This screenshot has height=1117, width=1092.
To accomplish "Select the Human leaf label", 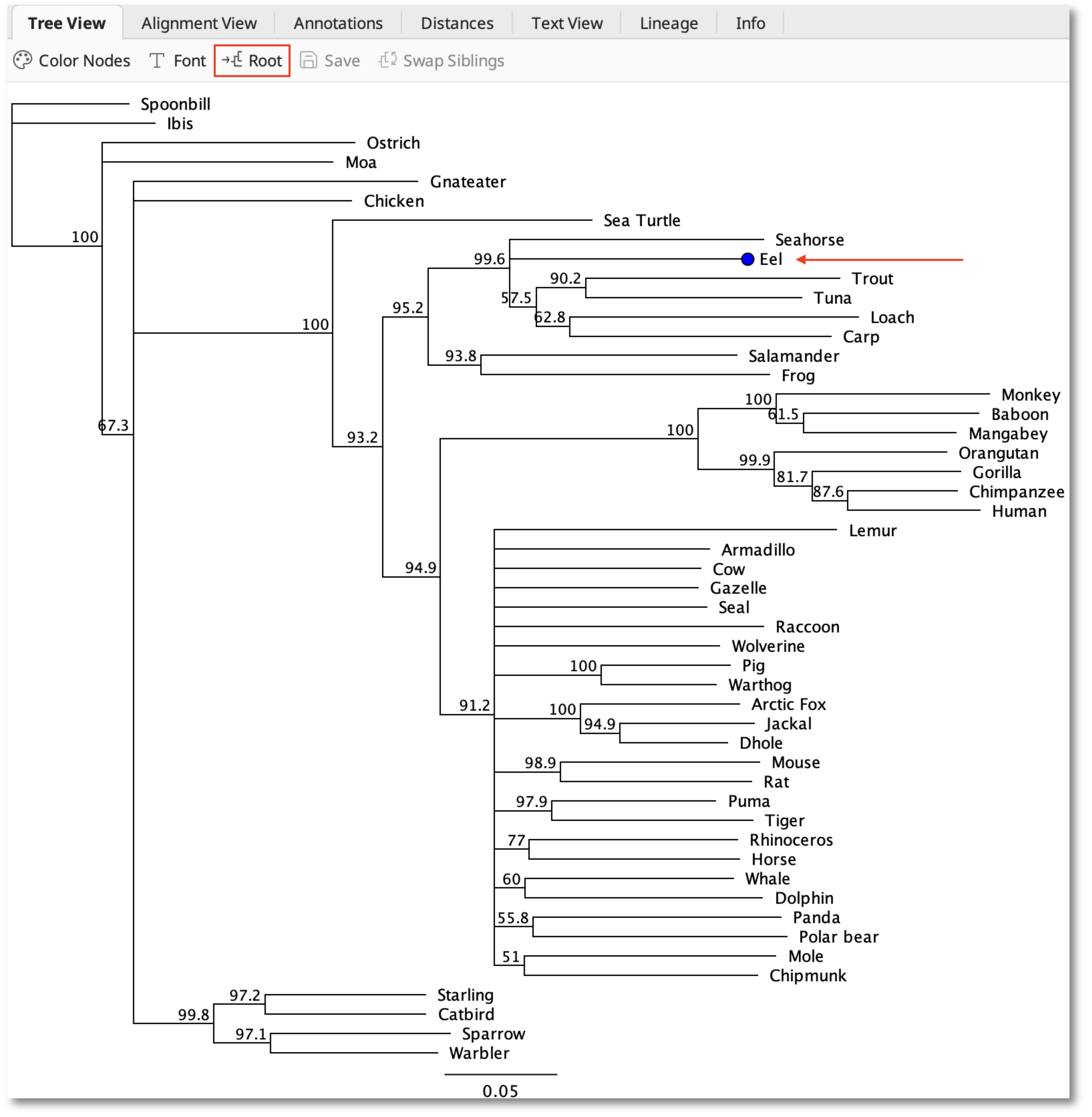I will point(1019,511).
